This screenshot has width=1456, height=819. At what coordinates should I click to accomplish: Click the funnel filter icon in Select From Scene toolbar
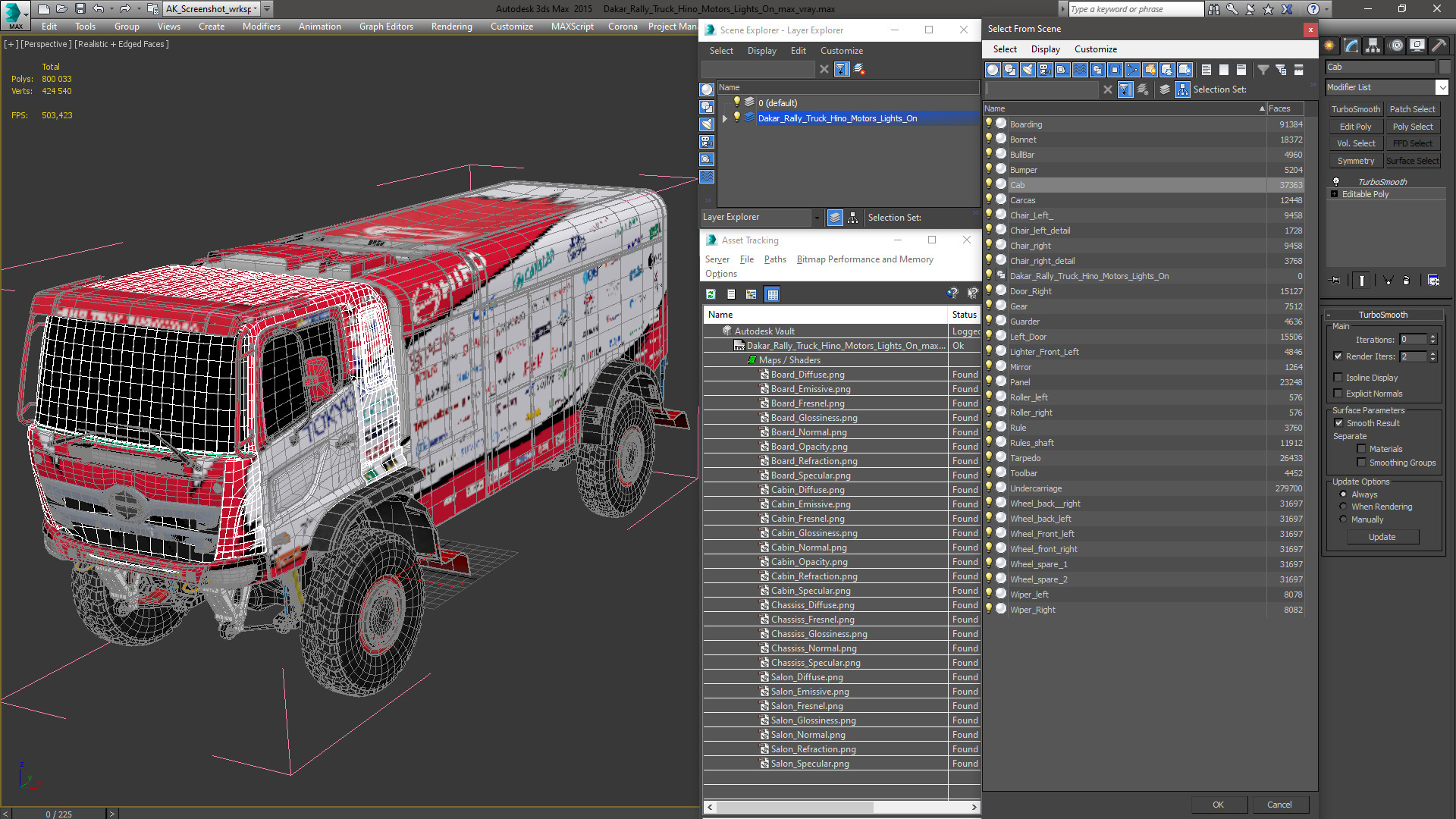[1263, 70]
